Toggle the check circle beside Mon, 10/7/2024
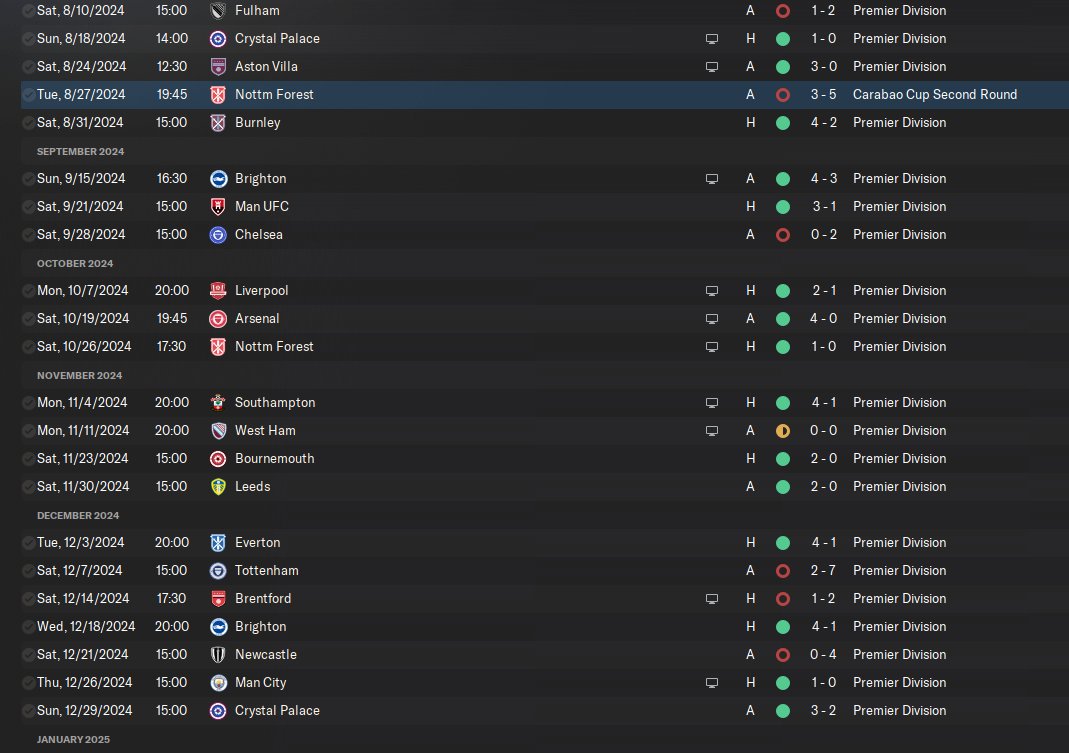Screen dimensions: 1069x753 [x=28, y=291]
